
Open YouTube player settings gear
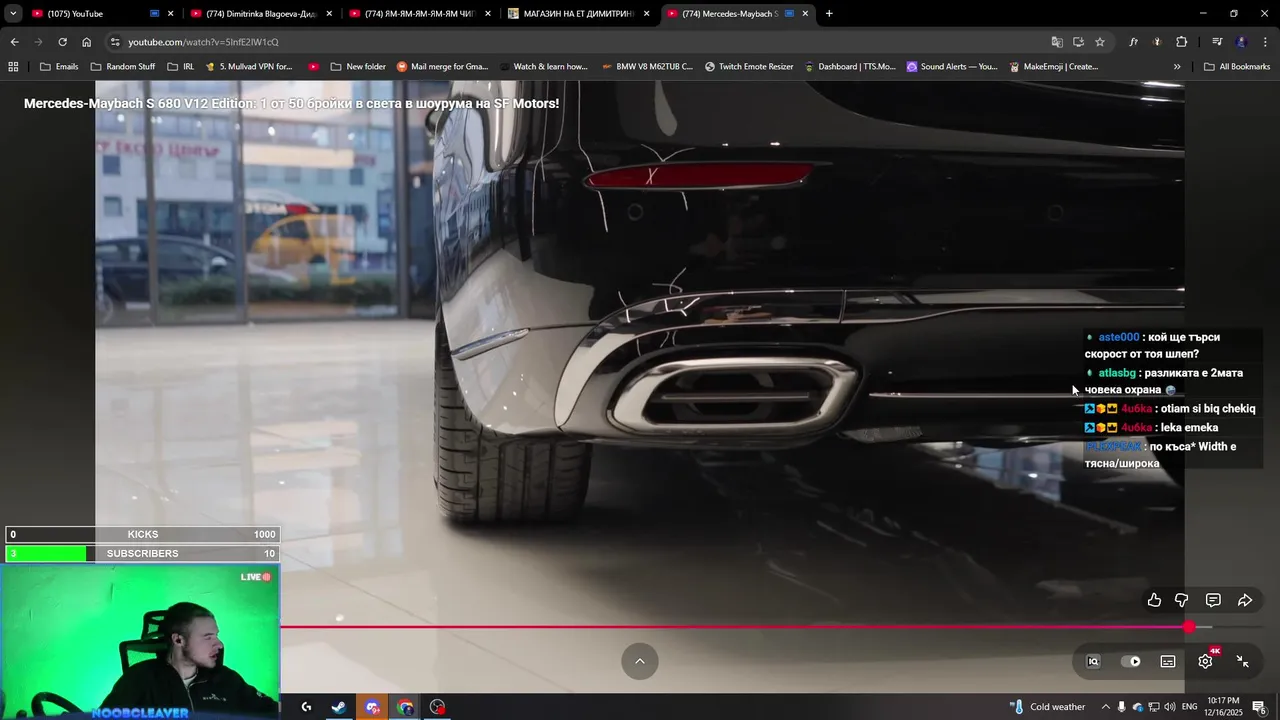coord(1205,661)
